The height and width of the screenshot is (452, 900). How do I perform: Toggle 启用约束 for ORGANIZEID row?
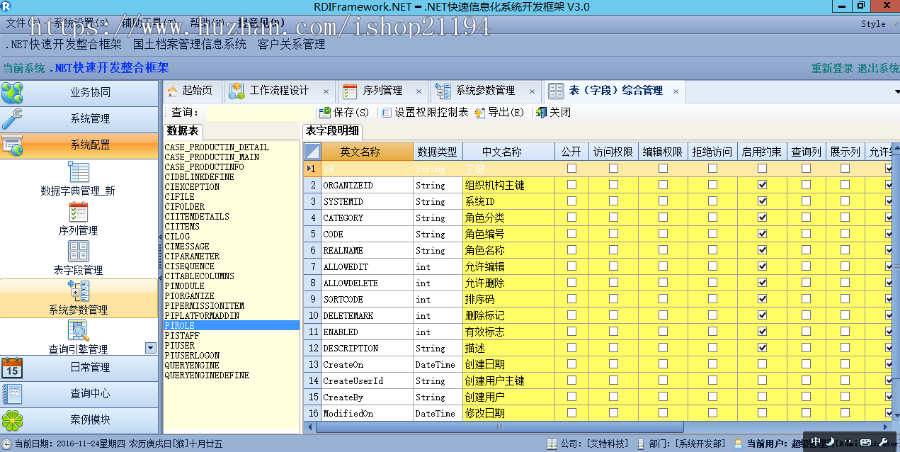[x=762, y=185]
